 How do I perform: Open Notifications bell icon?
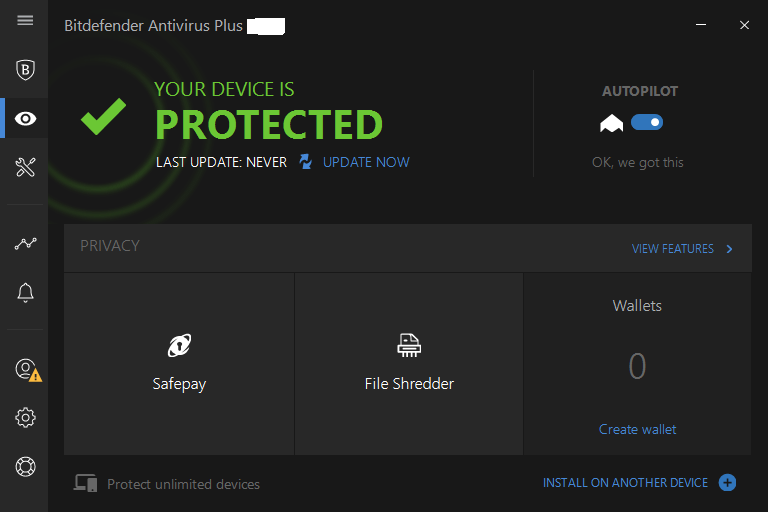25,293
